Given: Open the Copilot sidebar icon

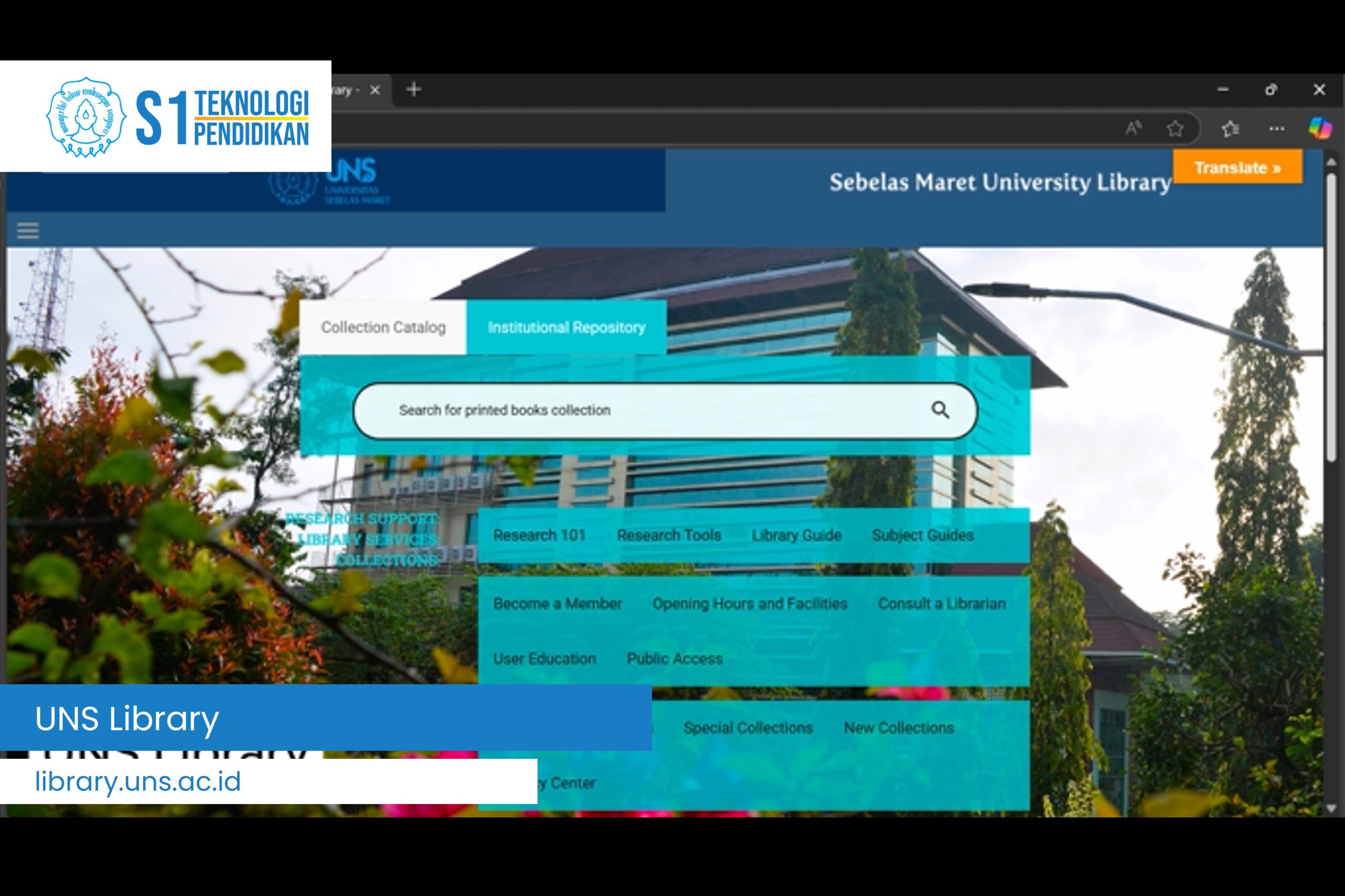Looking at the screenshot, I should pyautogui.click(x=1320, y=128).
